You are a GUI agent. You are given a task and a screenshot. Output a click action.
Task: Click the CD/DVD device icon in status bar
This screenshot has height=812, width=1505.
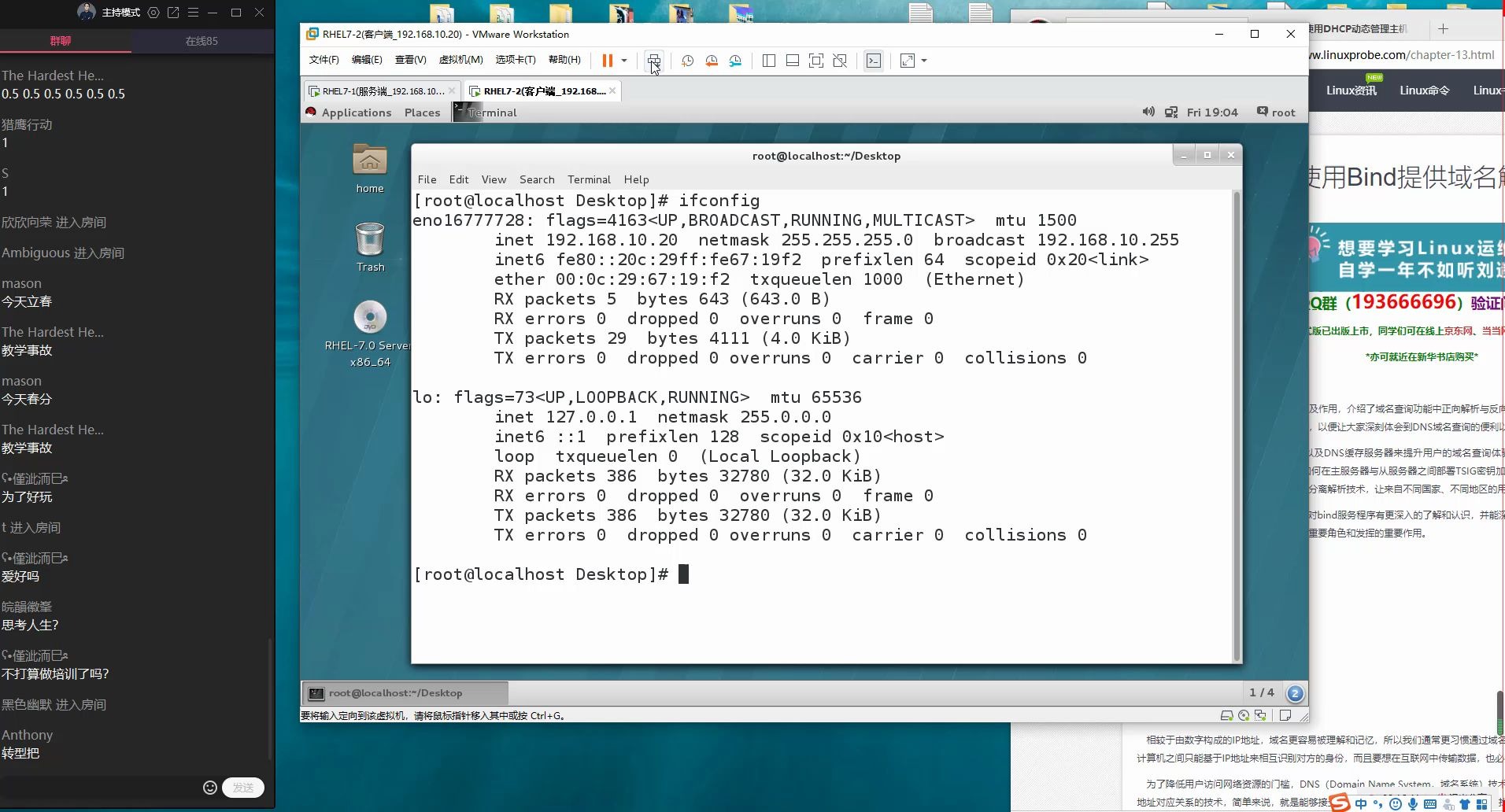1244,715
